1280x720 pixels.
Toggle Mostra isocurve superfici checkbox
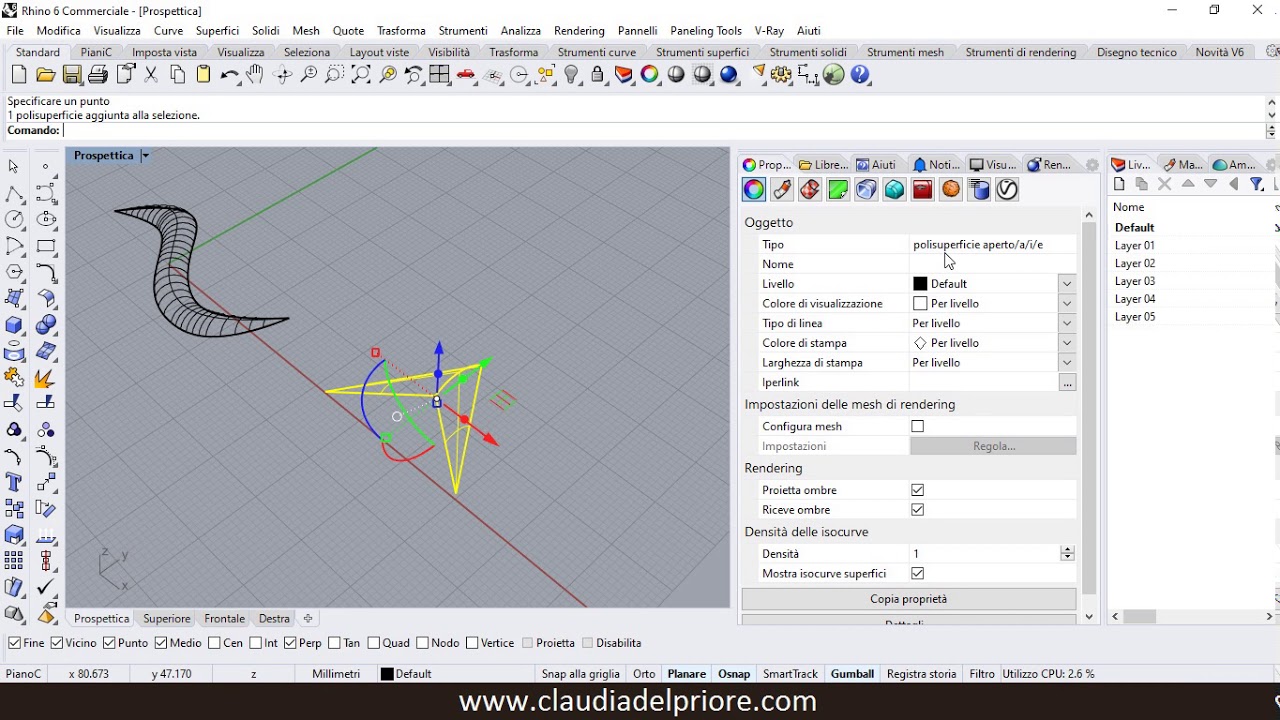[917, 574]
